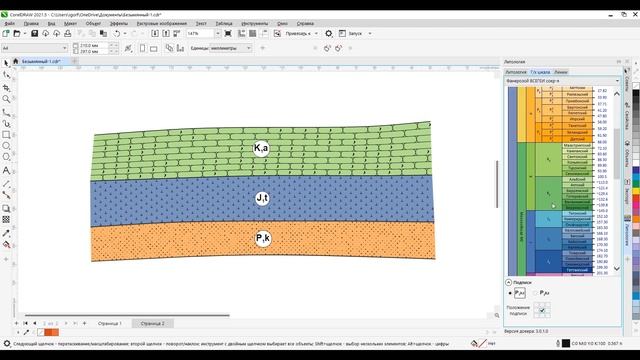Screen dimensions: 640x360
Task: Collapse the Подписи section
Action: tap(509, 282)
